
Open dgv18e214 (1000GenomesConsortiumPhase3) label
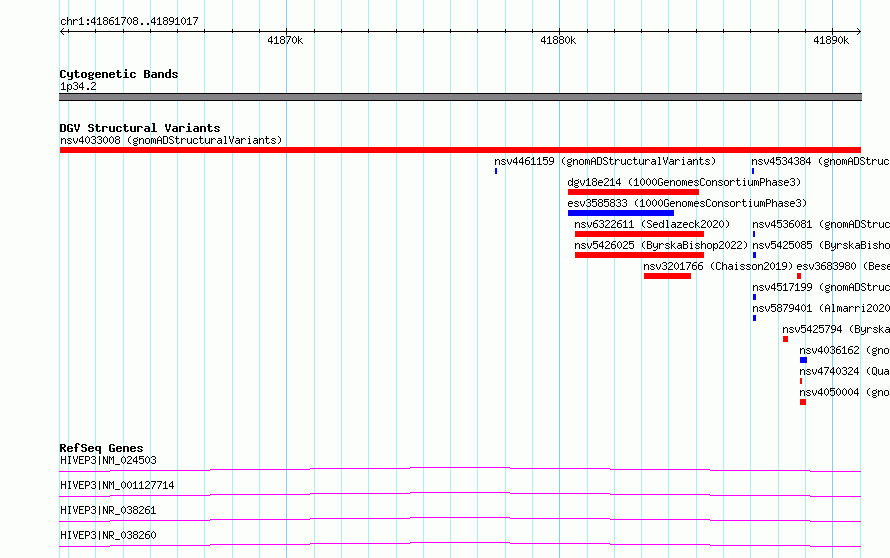point(685,182)
